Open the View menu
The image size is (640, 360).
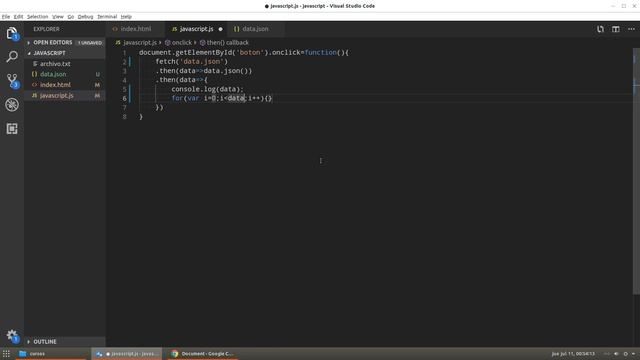pyautogui.click(x=58, y=17)
